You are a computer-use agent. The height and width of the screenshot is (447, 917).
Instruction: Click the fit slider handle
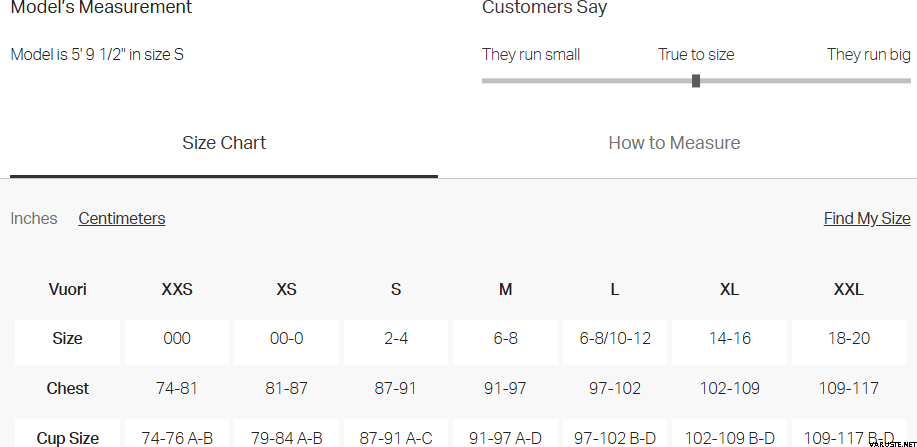(x=696, y=80)
